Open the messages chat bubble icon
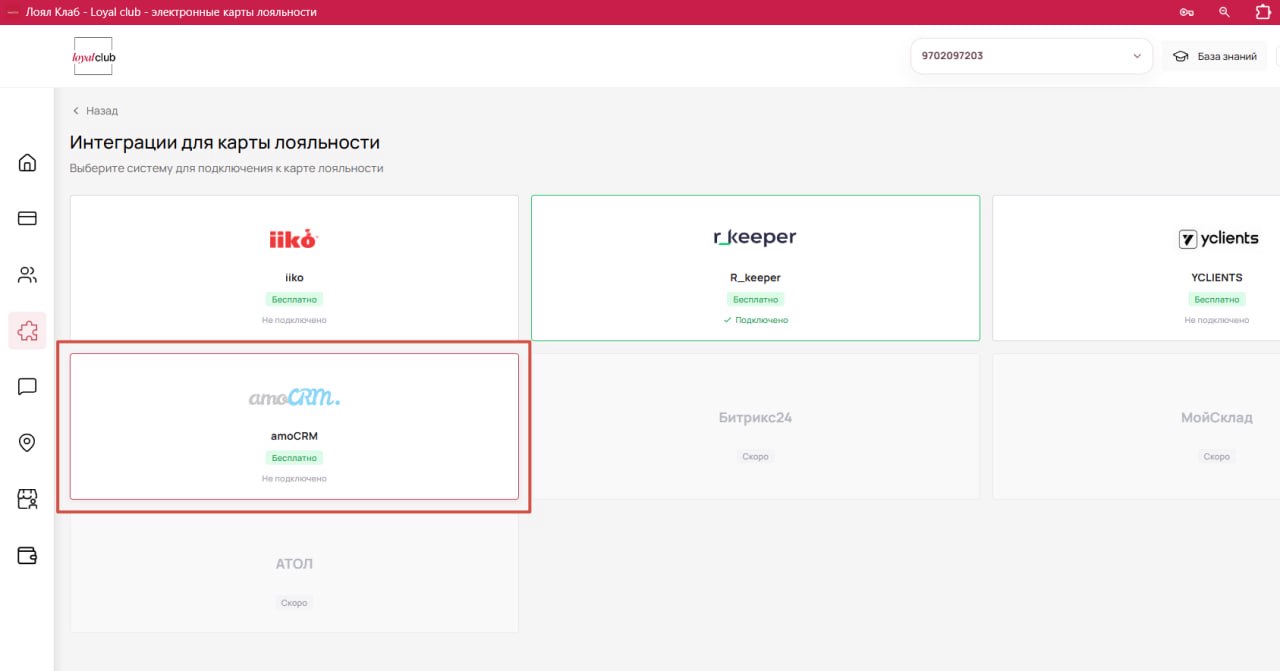Screen dimensions: 1280x671 pyautogui.click(x=27, y=386)
